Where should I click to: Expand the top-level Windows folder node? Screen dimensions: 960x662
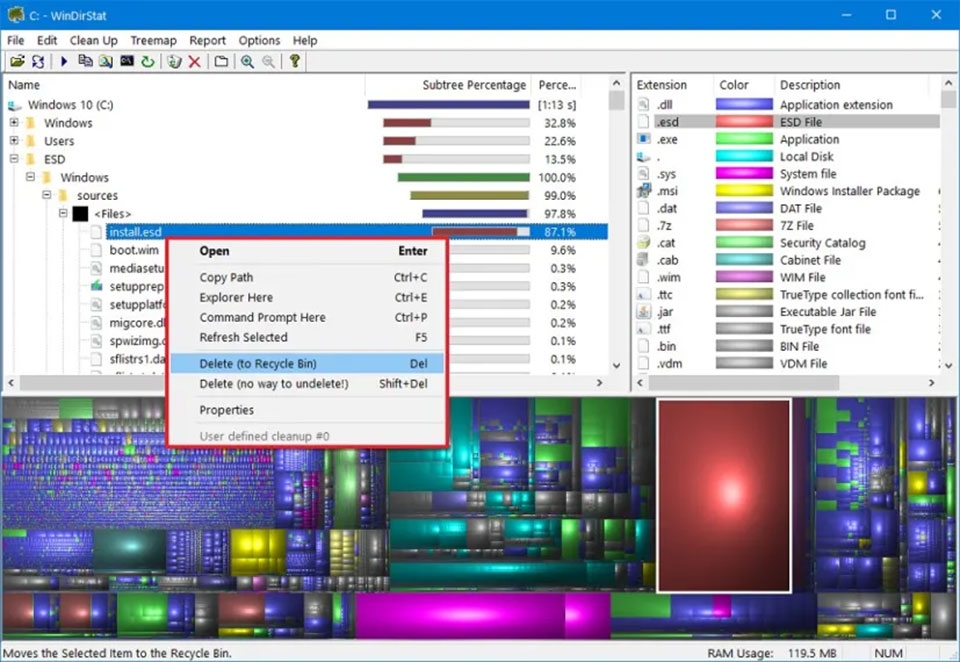click(14, 122)
